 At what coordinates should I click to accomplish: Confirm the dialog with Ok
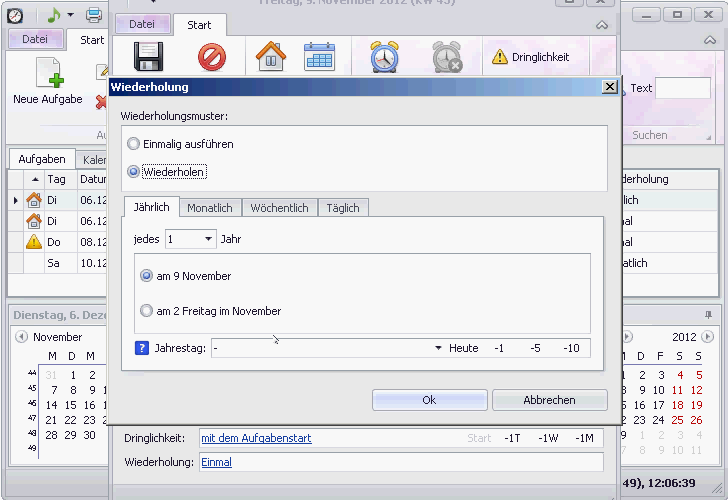[429, 400]
